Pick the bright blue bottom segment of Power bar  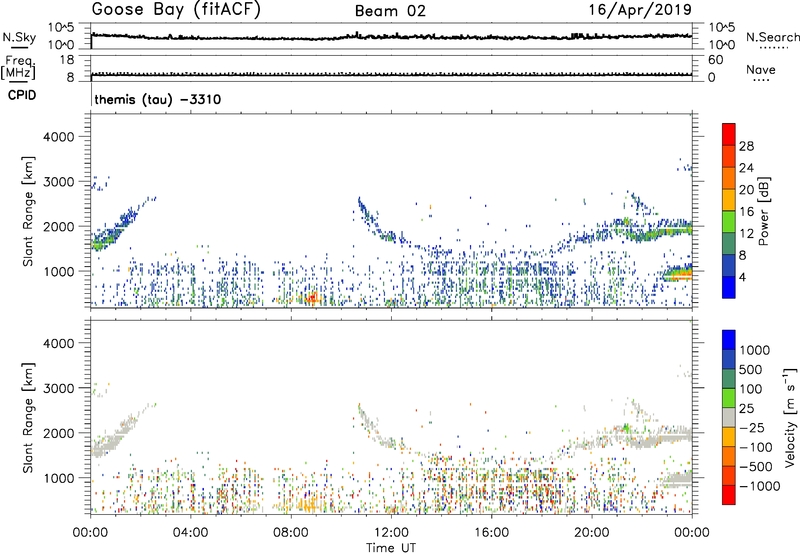[729, 287]
